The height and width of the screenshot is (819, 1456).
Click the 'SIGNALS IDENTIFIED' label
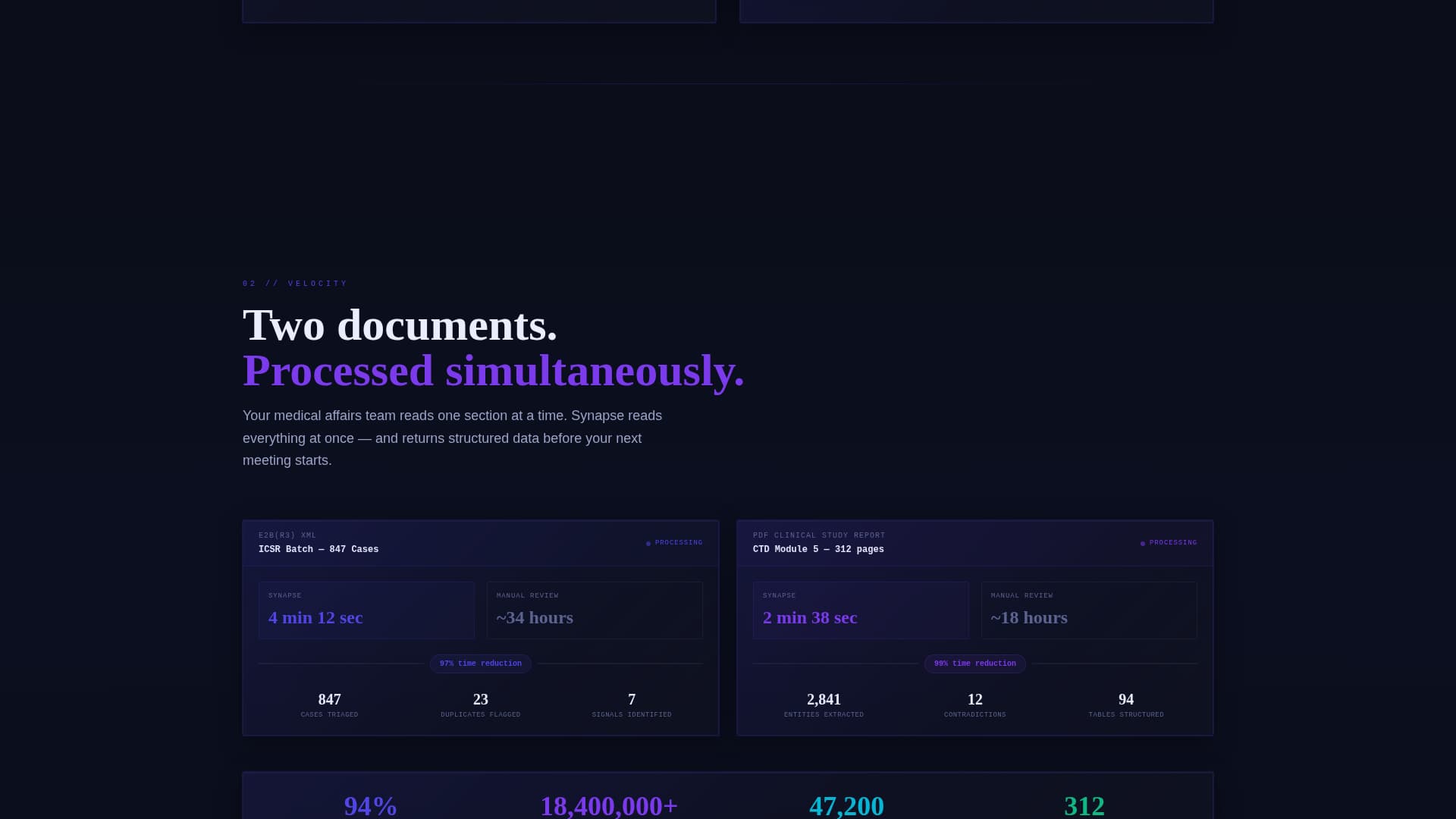[x=632, y=715]
